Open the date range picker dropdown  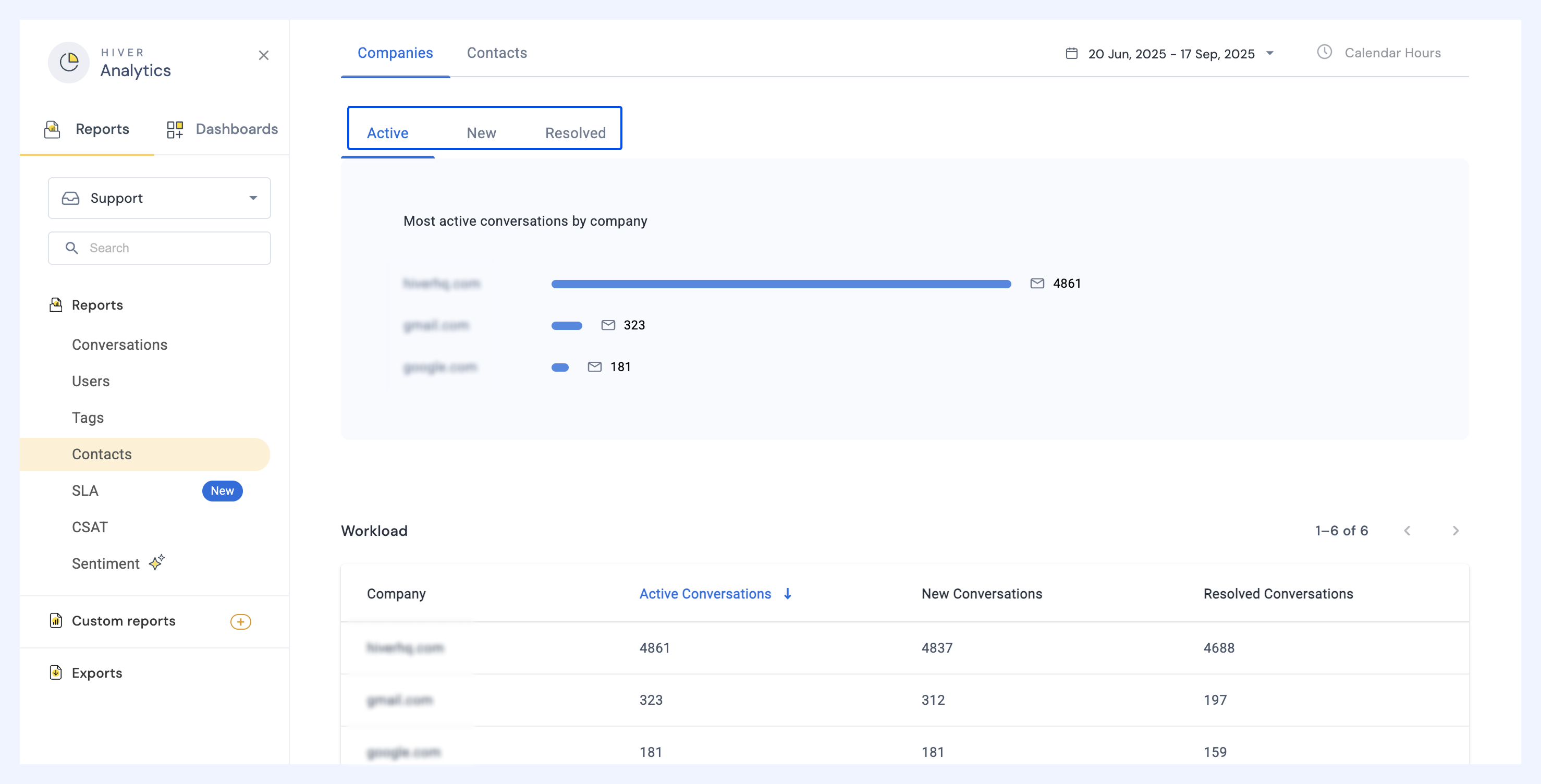tap(1170, 54)
